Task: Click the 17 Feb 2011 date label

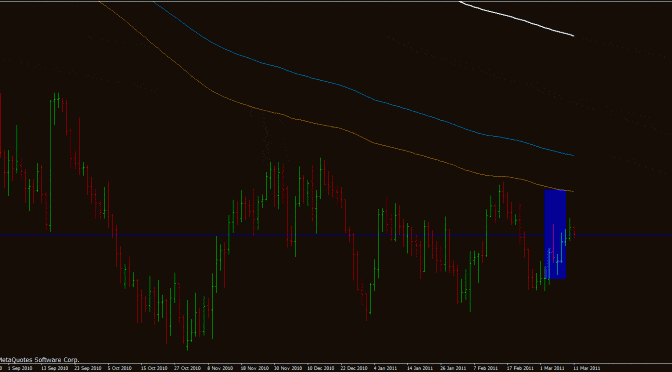Action: point(519,368)
